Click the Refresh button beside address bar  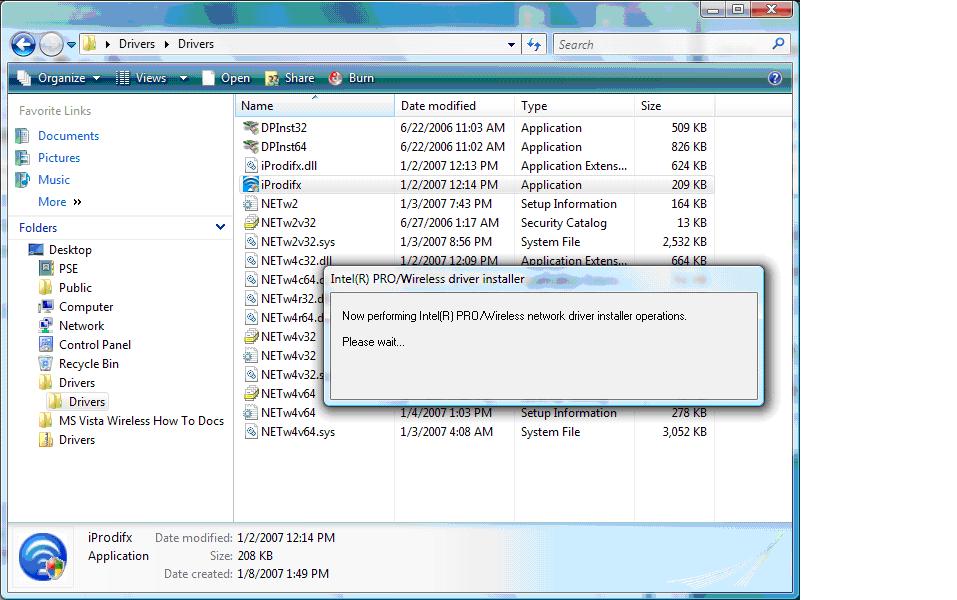[534, 45]
